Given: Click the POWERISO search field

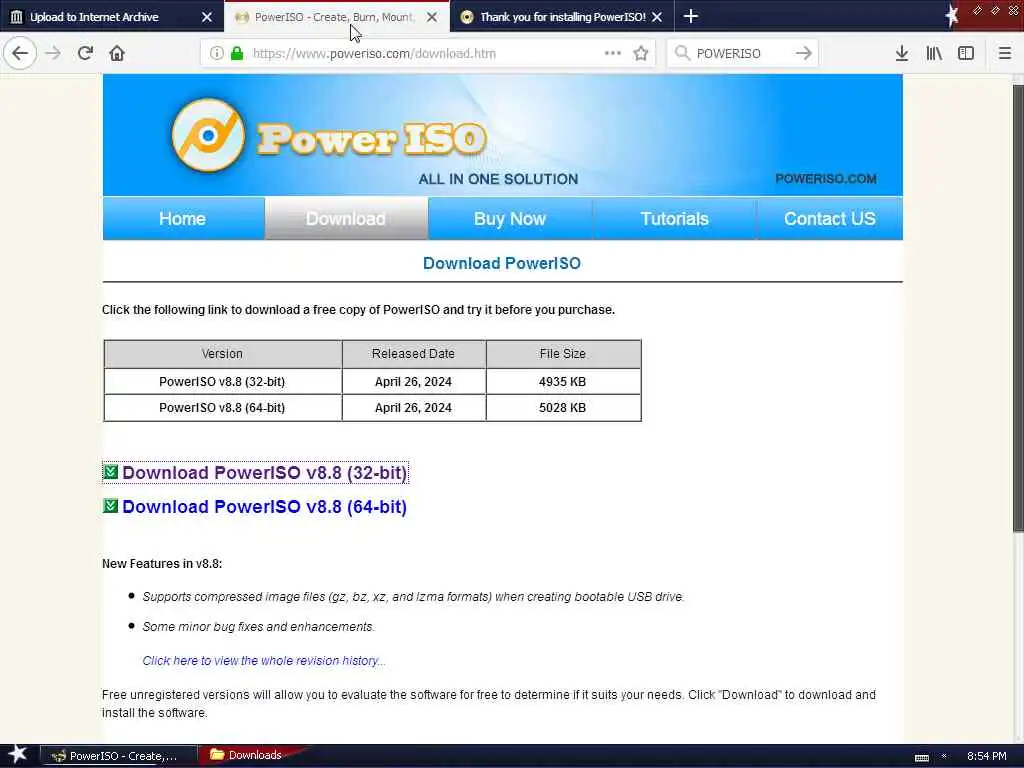Looking at the screenshot, I should (743, 54).
